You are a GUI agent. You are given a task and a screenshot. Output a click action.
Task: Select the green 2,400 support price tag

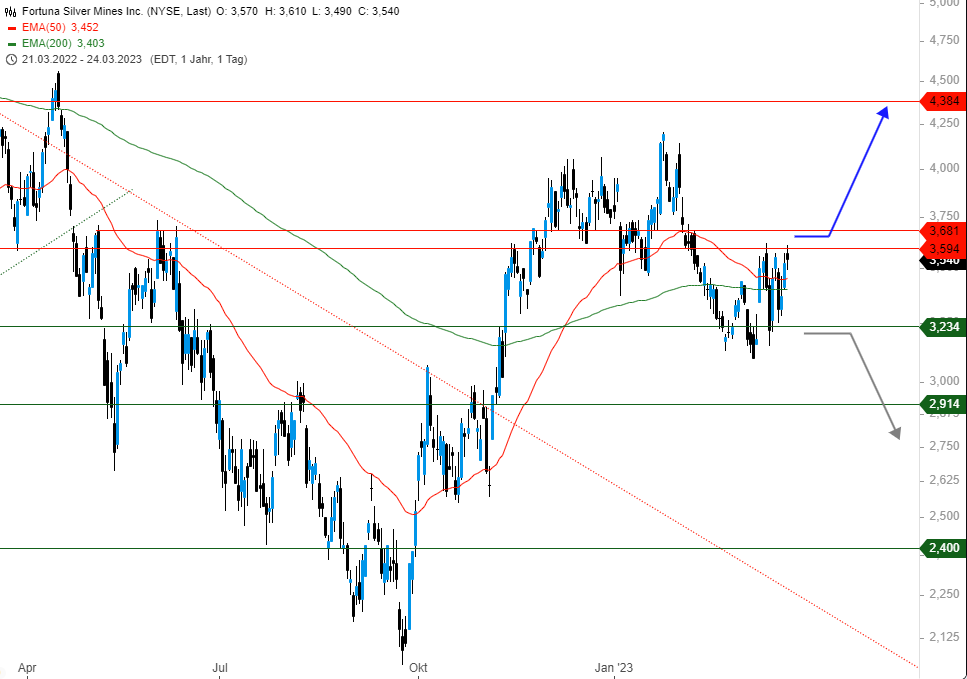click(943, 548)
